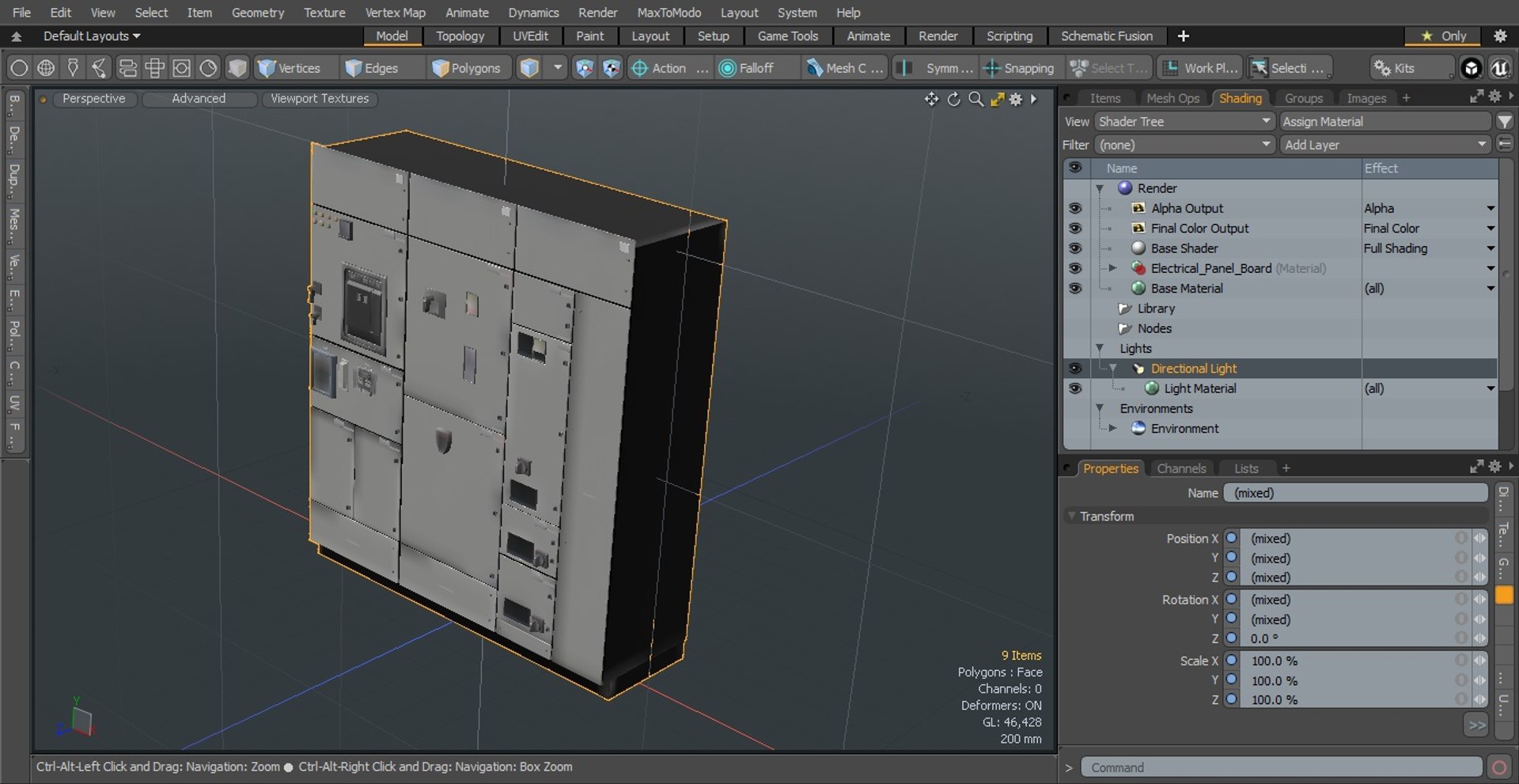1519x784 pixels.
Task: Click the home arrow icon beside Default Layouts
Action: click(16, 36)
